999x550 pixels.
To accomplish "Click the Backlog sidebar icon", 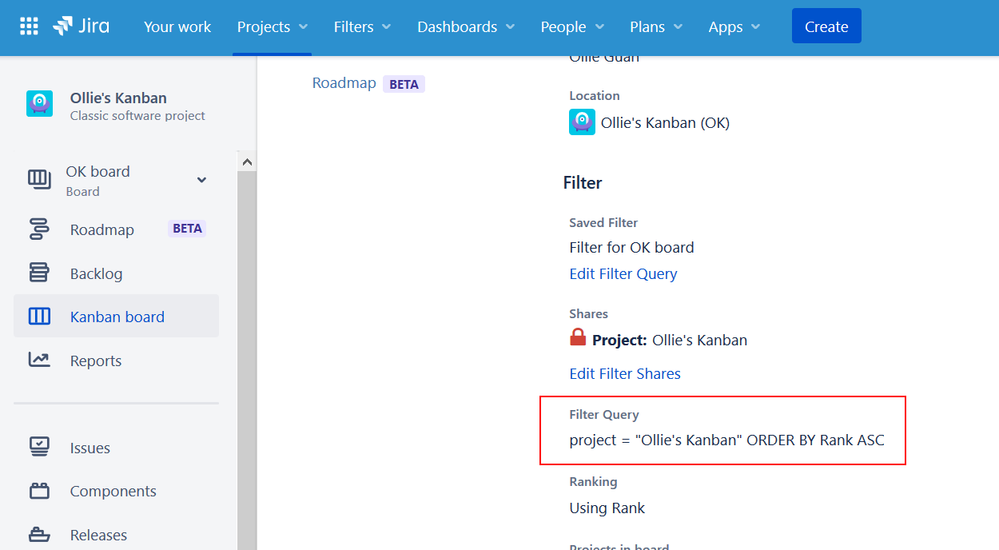I will click(39, 273).
